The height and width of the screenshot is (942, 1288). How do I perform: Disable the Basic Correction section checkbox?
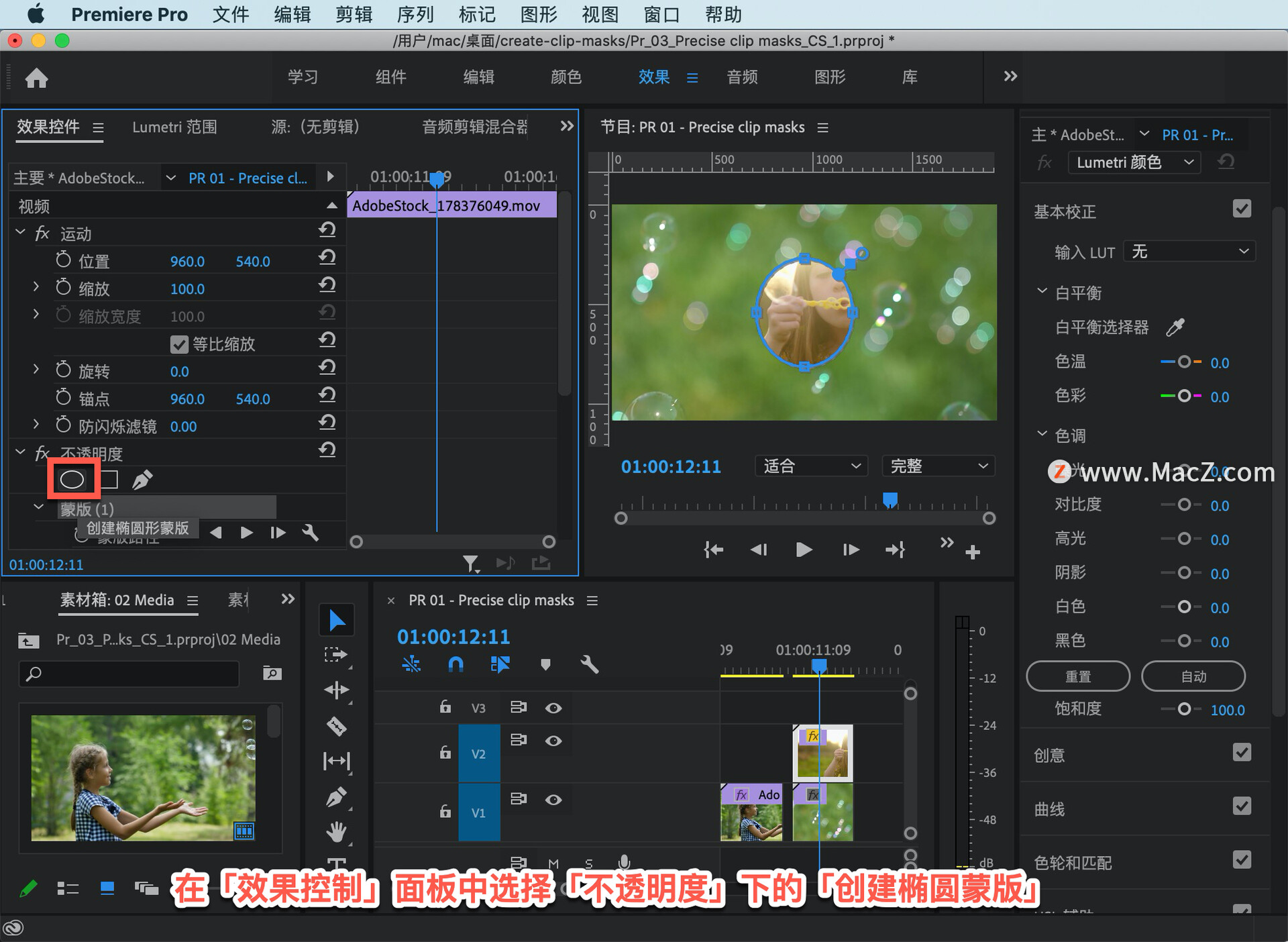coord(1242,209)
